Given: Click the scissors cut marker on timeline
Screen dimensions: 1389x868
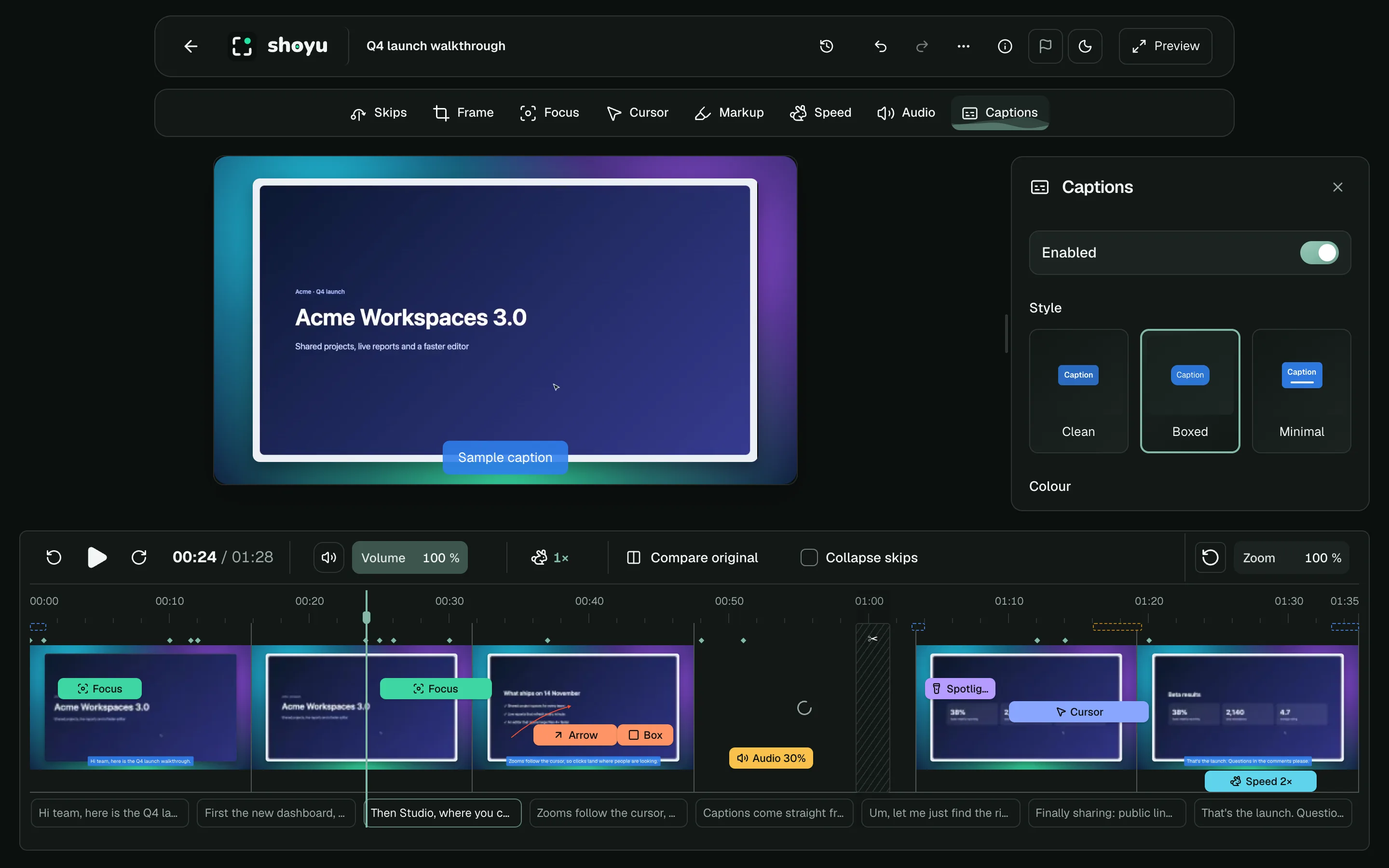Looking at the screenshot, I should (872, 639).
